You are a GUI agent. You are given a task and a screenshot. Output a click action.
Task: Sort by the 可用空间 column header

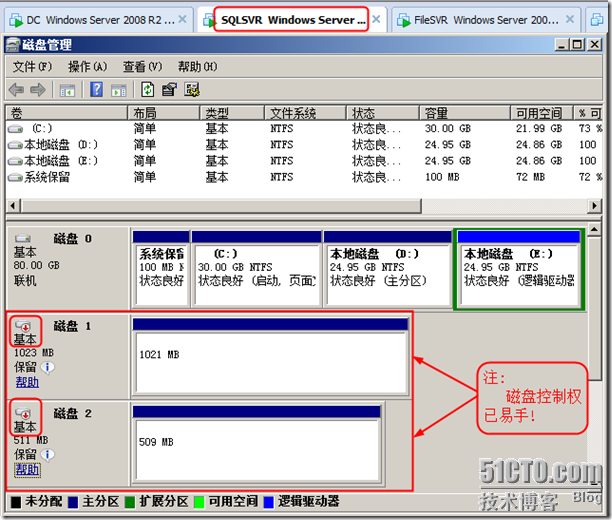[542, 113]
